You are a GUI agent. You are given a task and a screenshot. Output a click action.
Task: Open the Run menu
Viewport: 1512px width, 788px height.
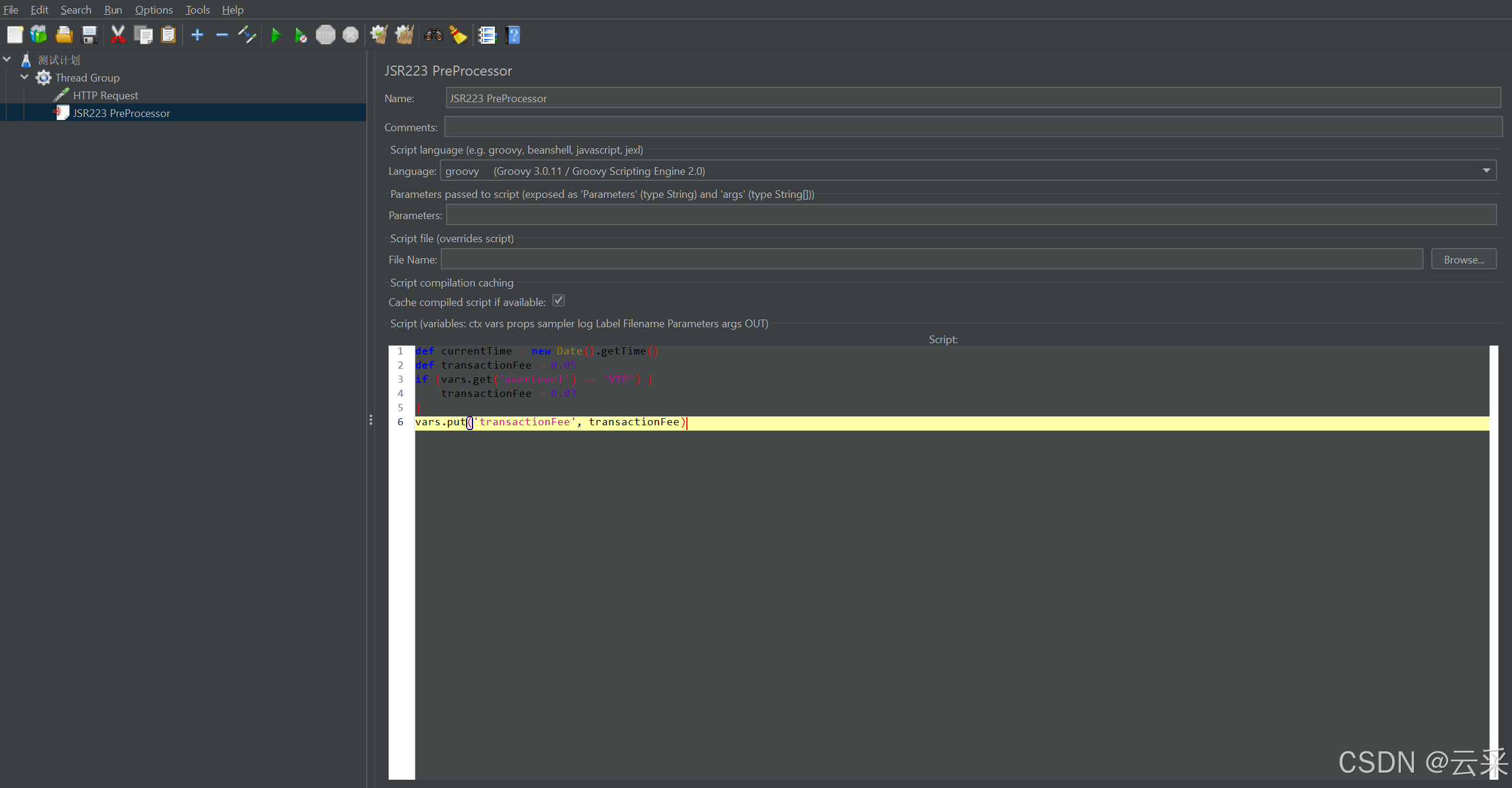coord(113,9)
